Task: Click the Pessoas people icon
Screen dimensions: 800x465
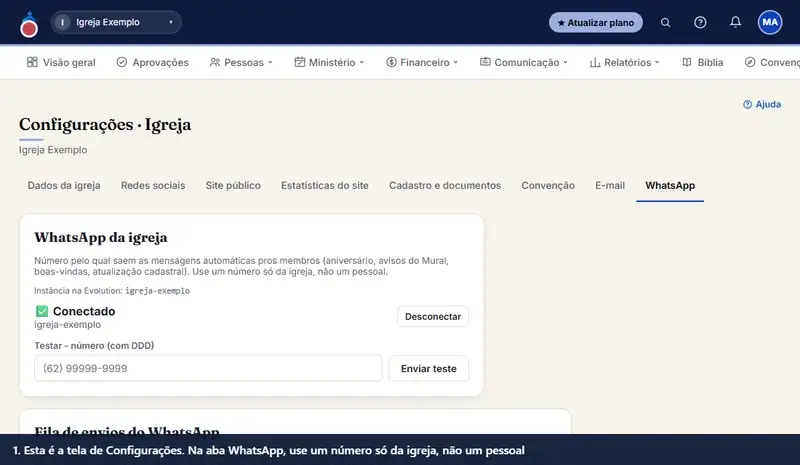Action: pos(215,62)
